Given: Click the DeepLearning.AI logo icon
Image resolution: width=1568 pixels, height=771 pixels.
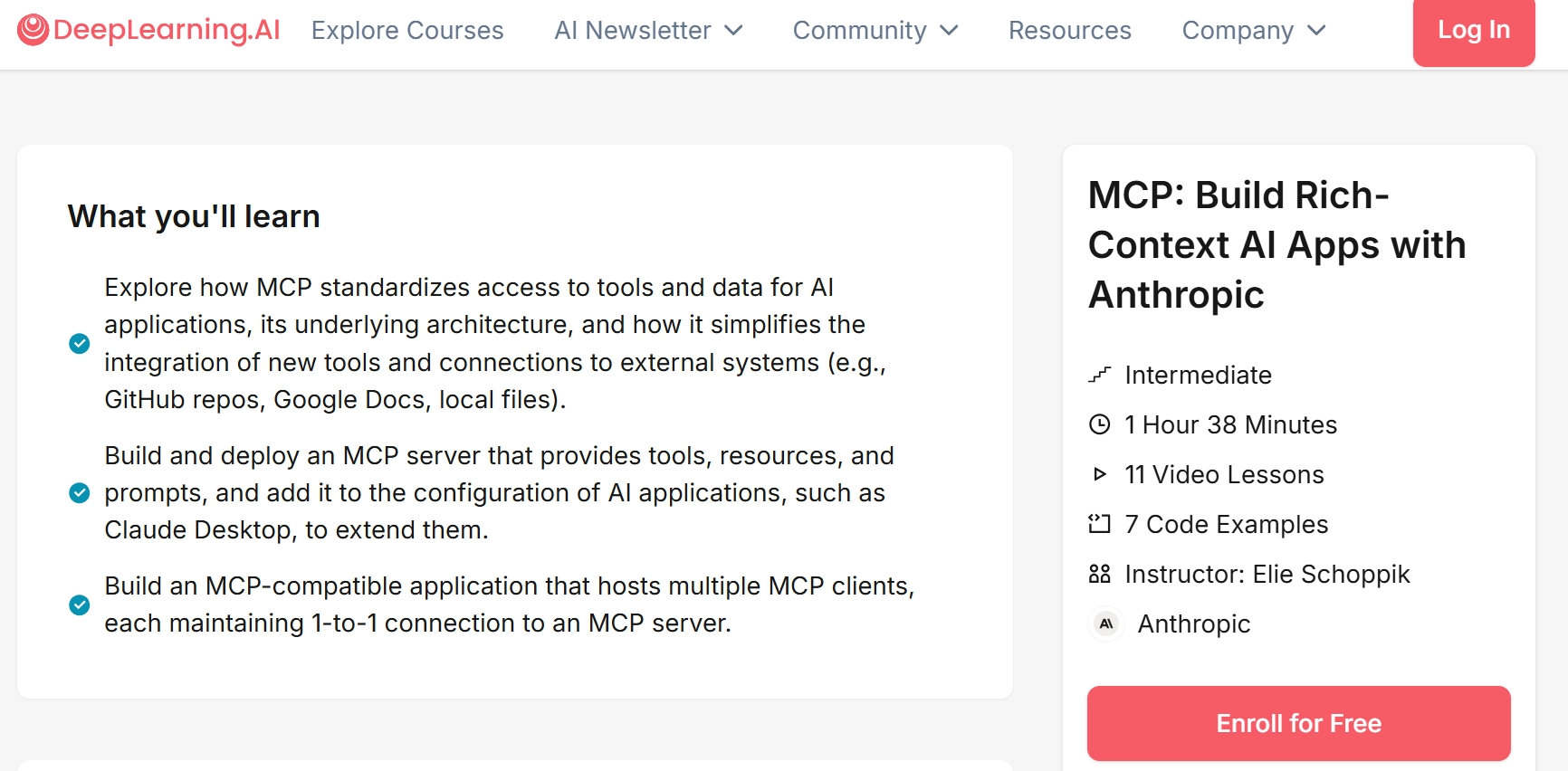Looking at the screenshot, I should pos(33,30).
